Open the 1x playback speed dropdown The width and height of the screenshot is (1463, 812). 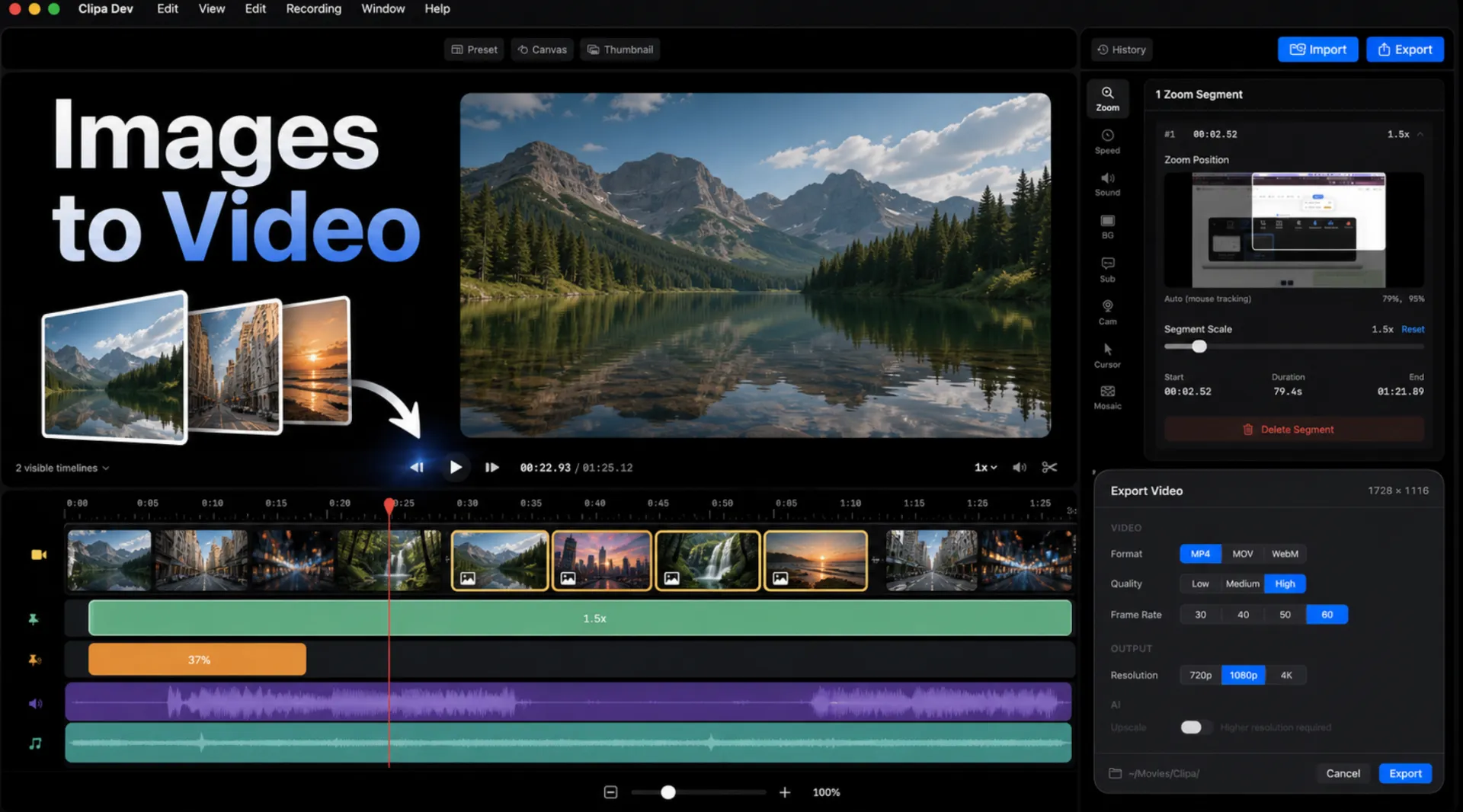985,467
